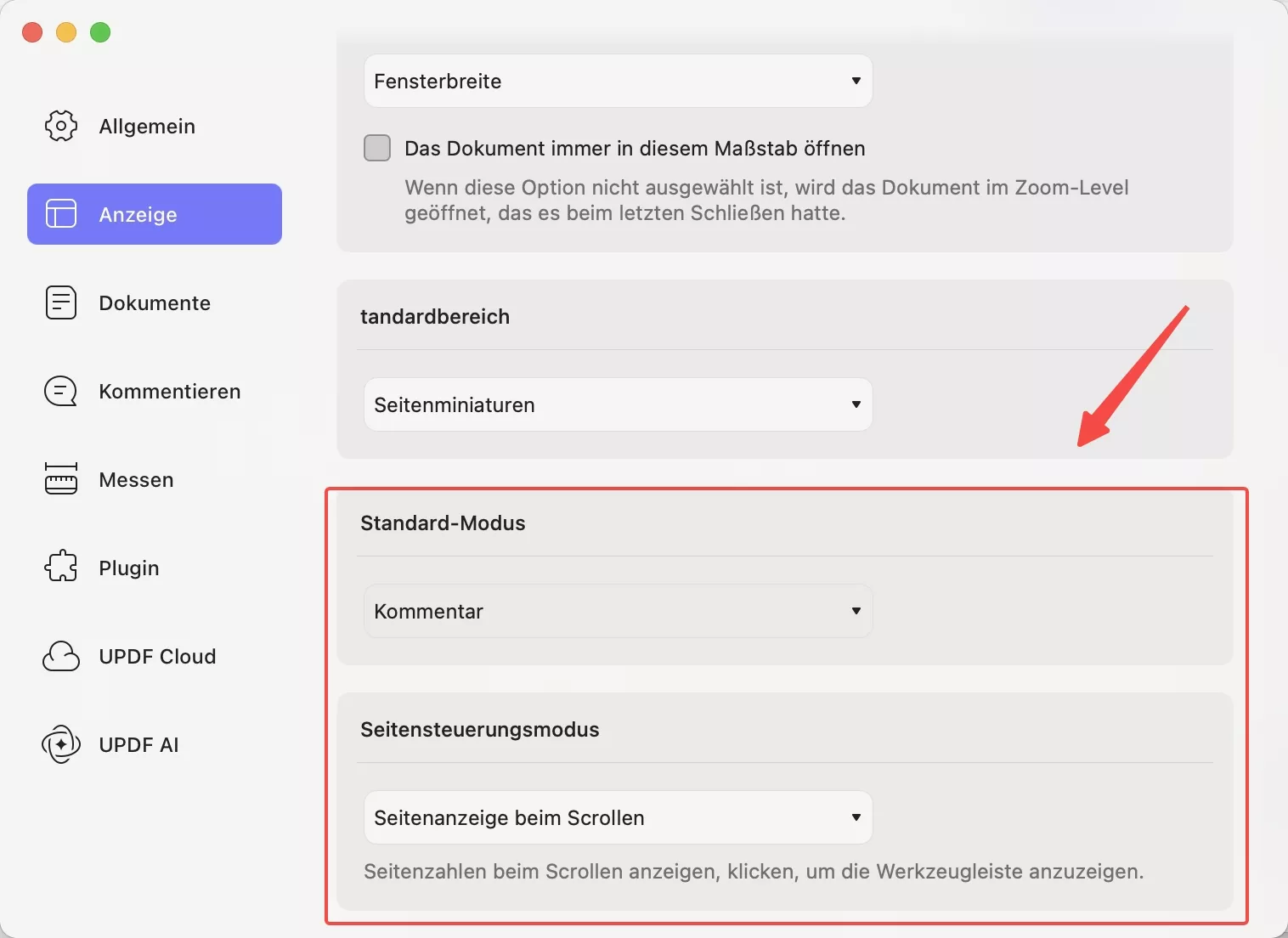Open the Seitenminiaturen dropdown
This screenshot has height=938, width=1288.
pos(618,404)
